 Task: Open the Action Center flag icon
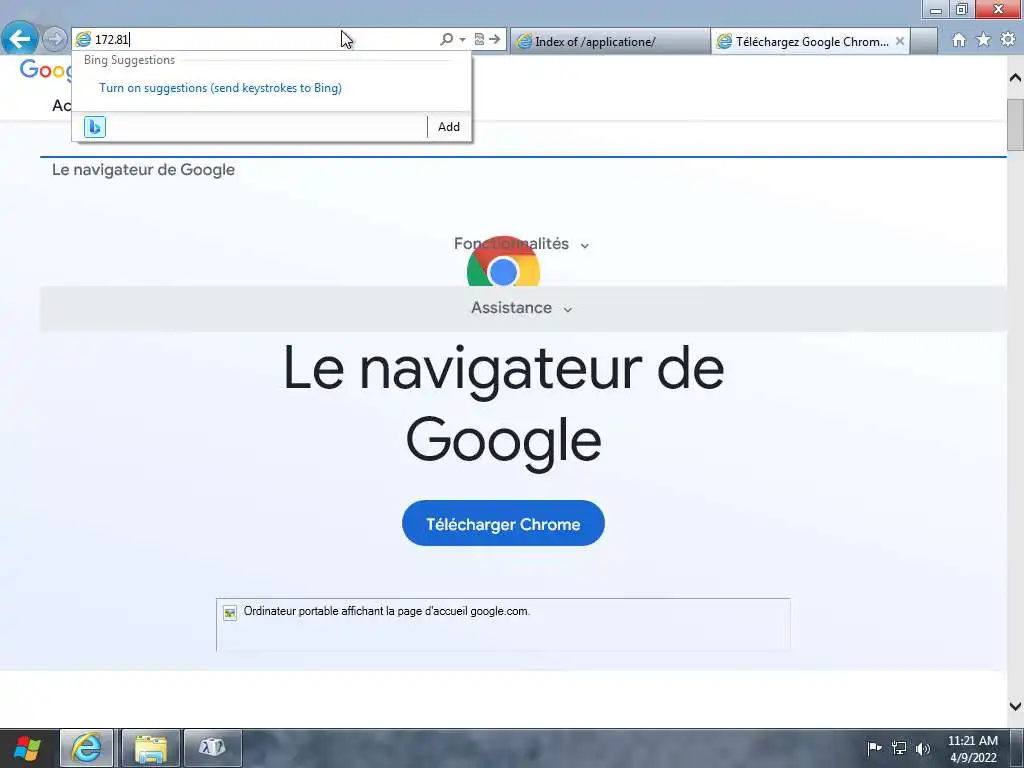(874, 748)
